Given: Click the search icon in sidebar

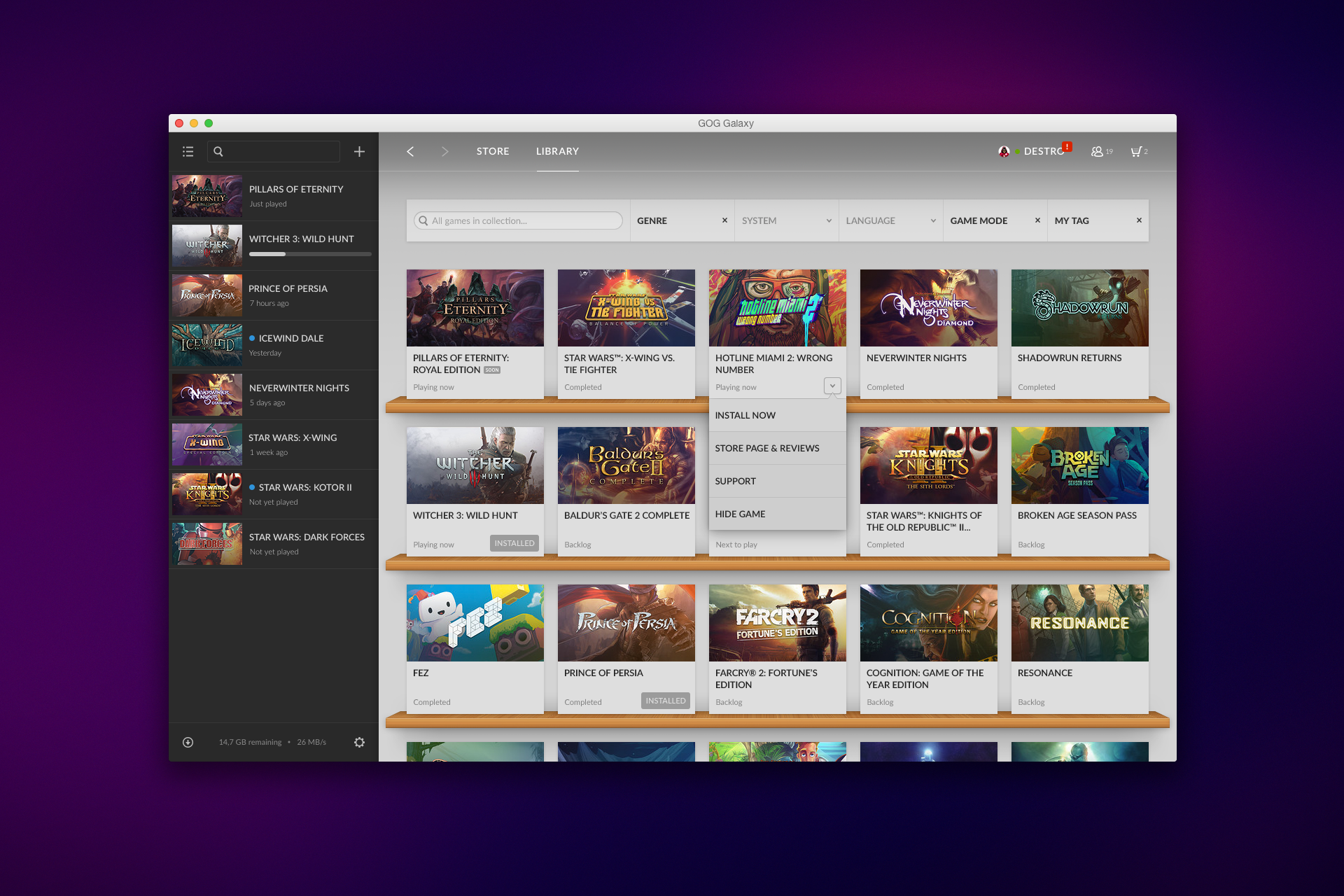Looking at the screenshot, I should [x=218, y=151].
